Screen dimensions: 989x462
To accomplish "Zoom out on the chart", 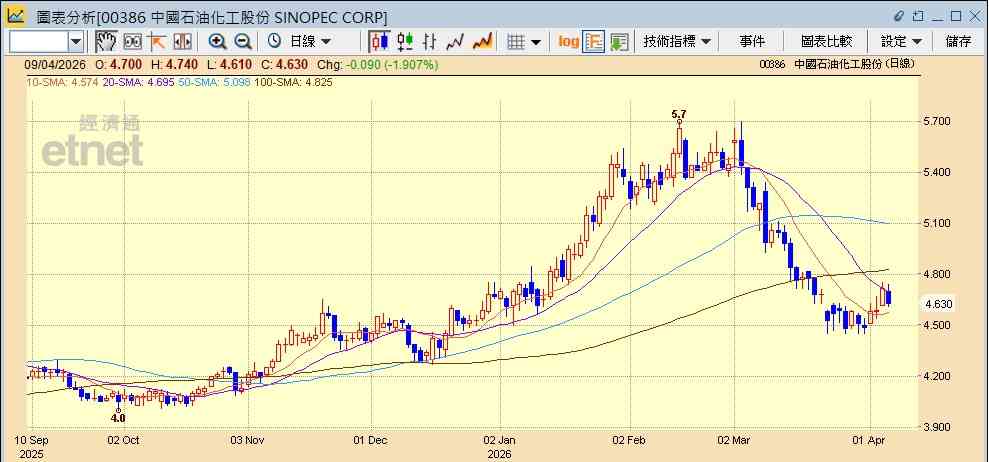I will (x=243, y=42).
